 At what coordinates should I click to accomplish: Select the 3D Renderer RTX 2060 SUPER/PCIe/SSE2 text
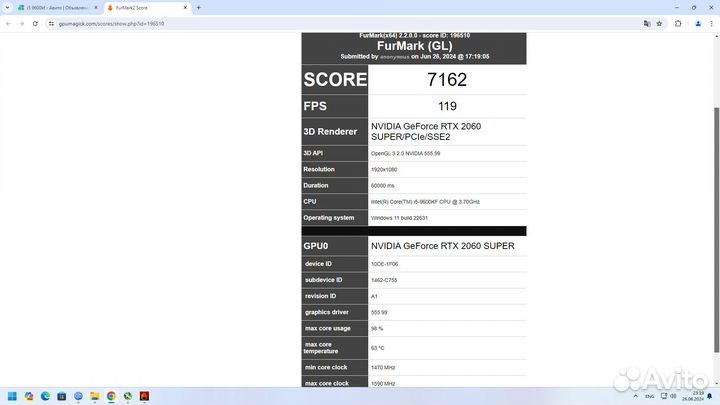click(426, 131)
